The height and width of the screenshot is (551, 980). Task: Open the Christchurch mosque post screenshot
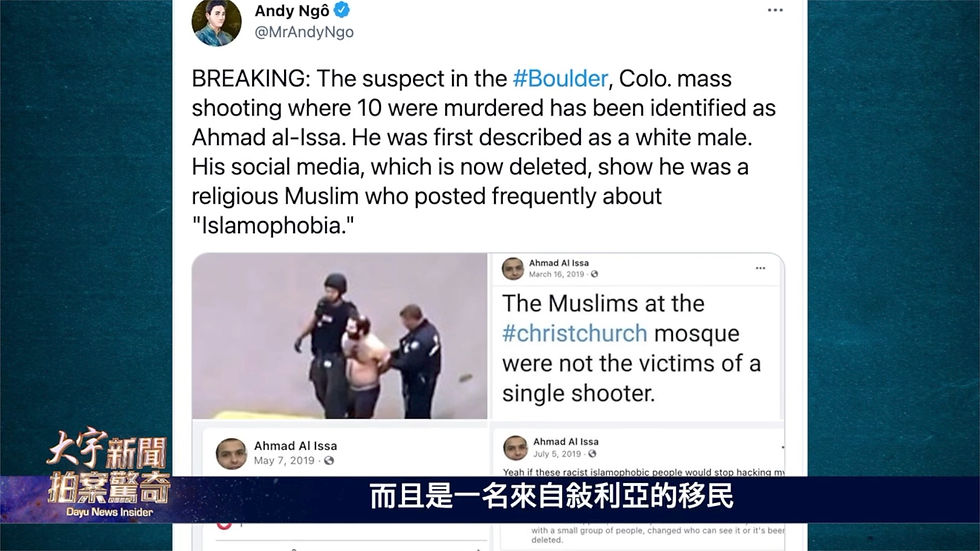(636, 336)
